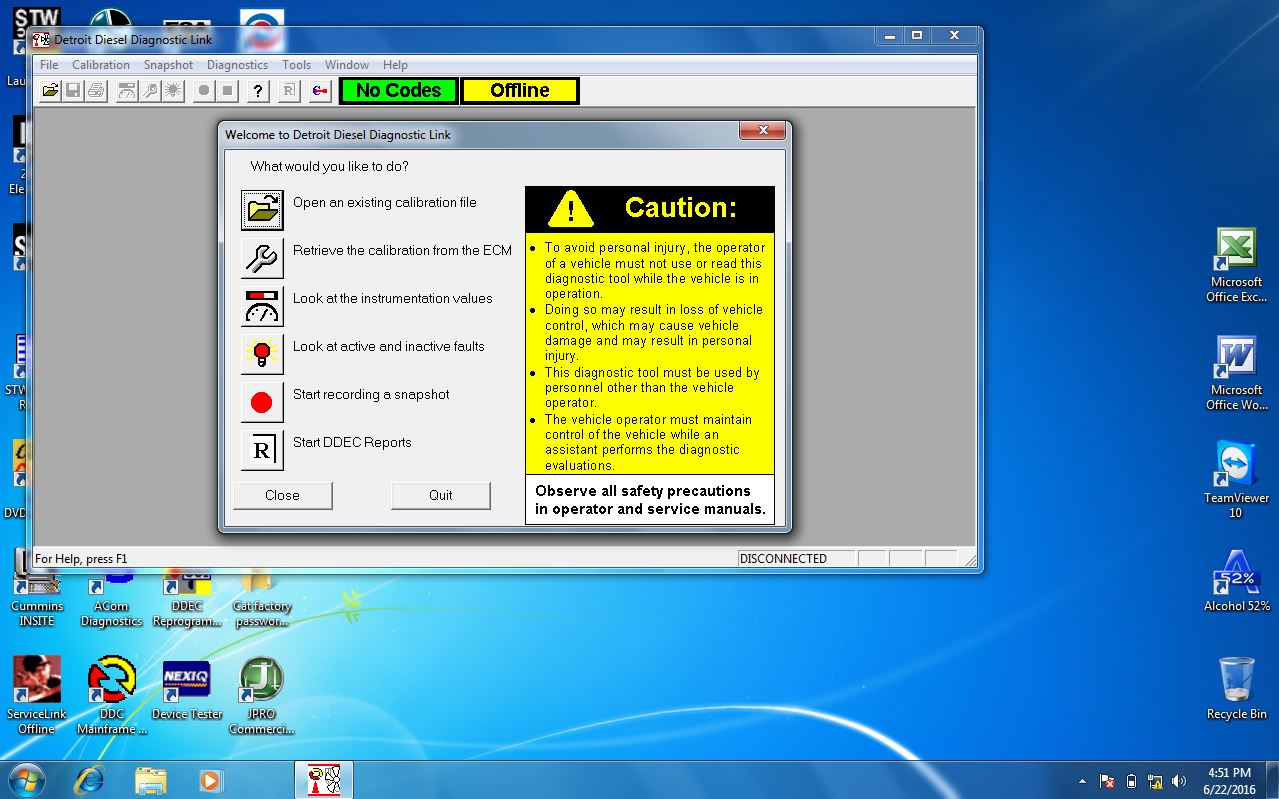This screenshot has width=1279, height=799.
Task: Launch DDEC Reports with the R icon
Action: [x=260, y=450]
